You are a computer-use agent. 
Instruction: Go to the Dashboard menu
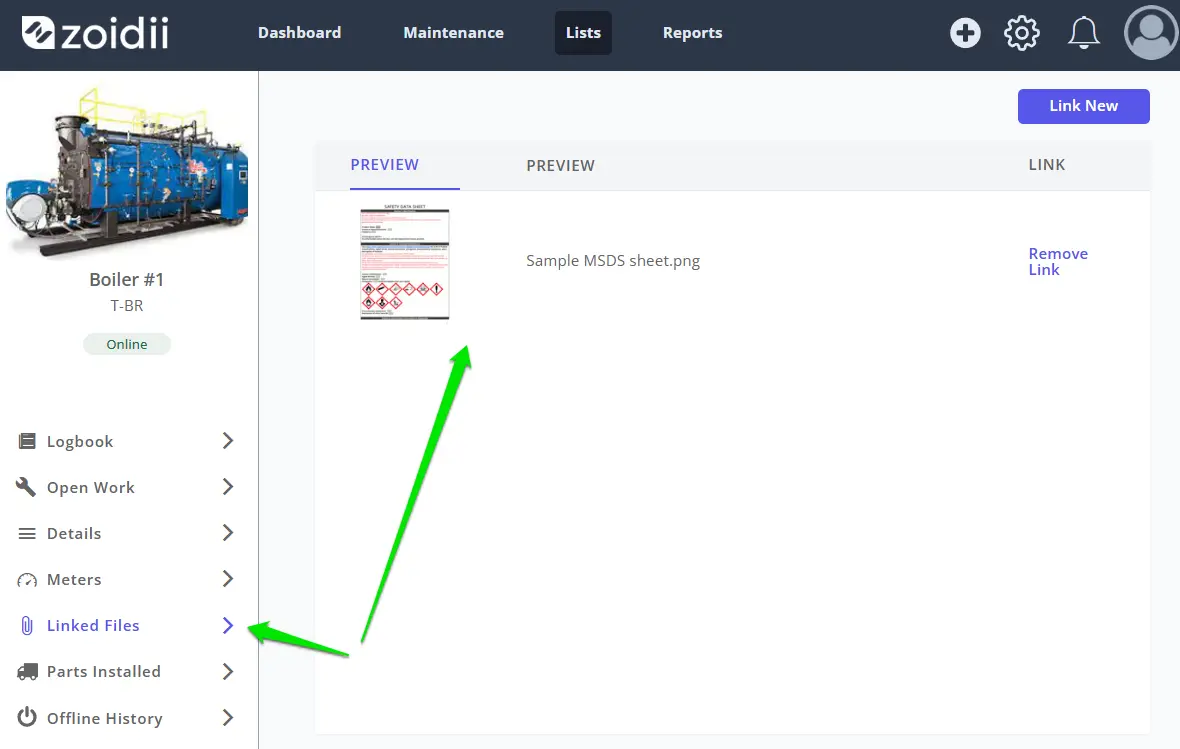pos(300,33)
